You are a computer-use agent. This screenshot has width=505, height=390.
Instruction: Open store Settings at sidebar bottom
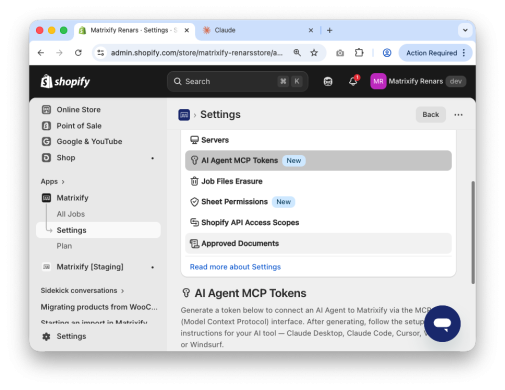click(98, 336)
